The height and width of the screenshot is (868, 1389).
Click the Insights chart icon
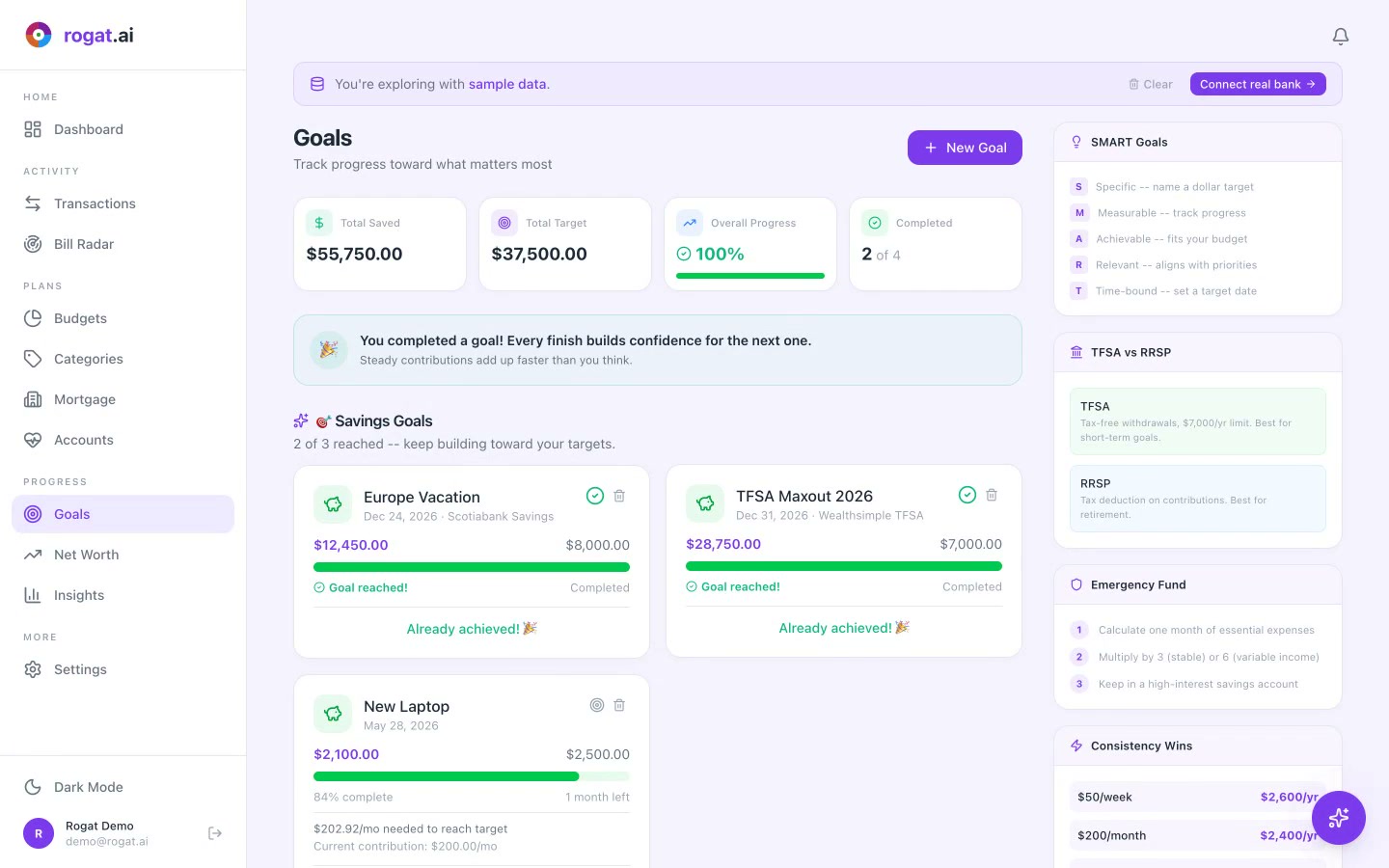point(34,595)
